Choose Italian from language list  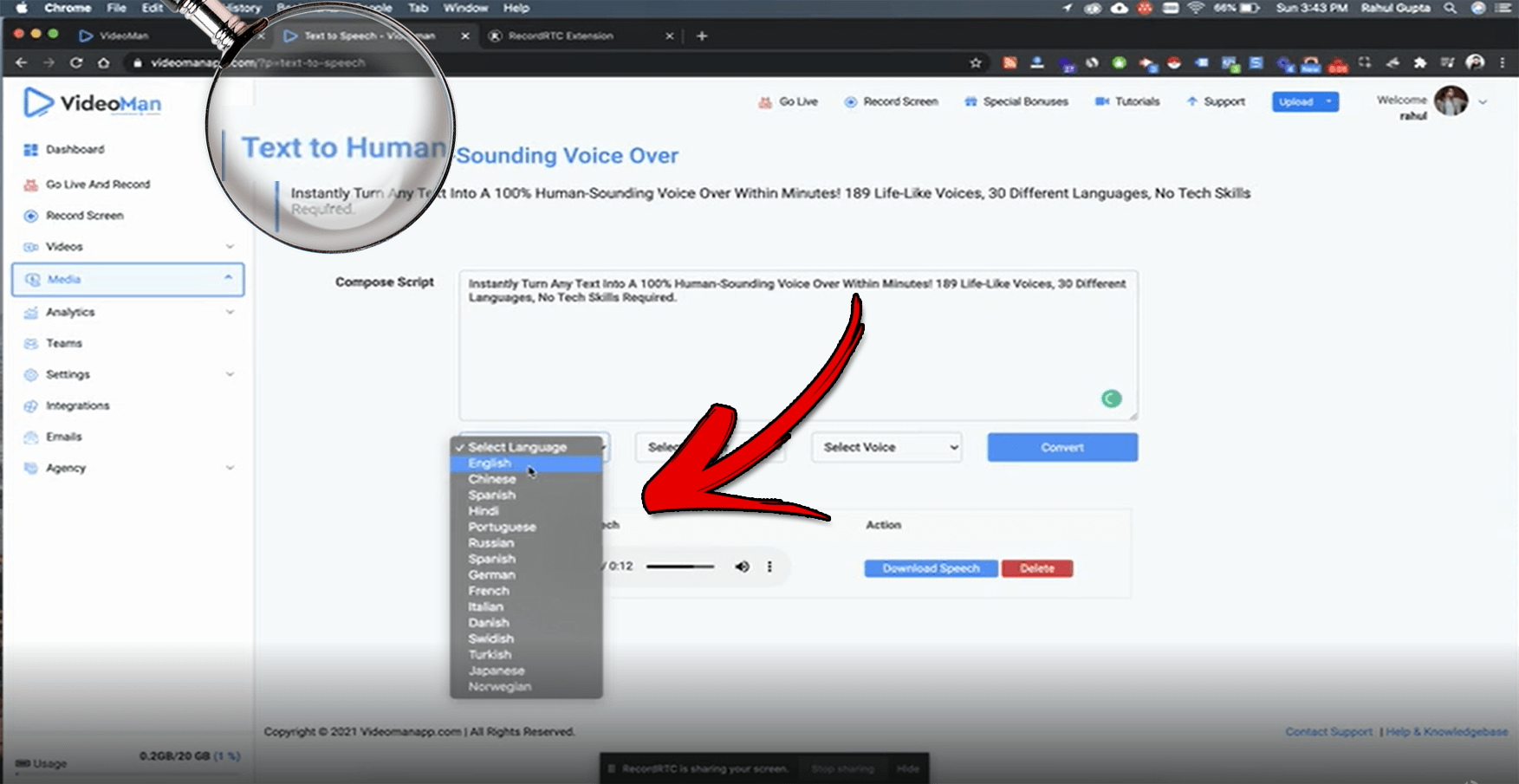tap(526, 606)
